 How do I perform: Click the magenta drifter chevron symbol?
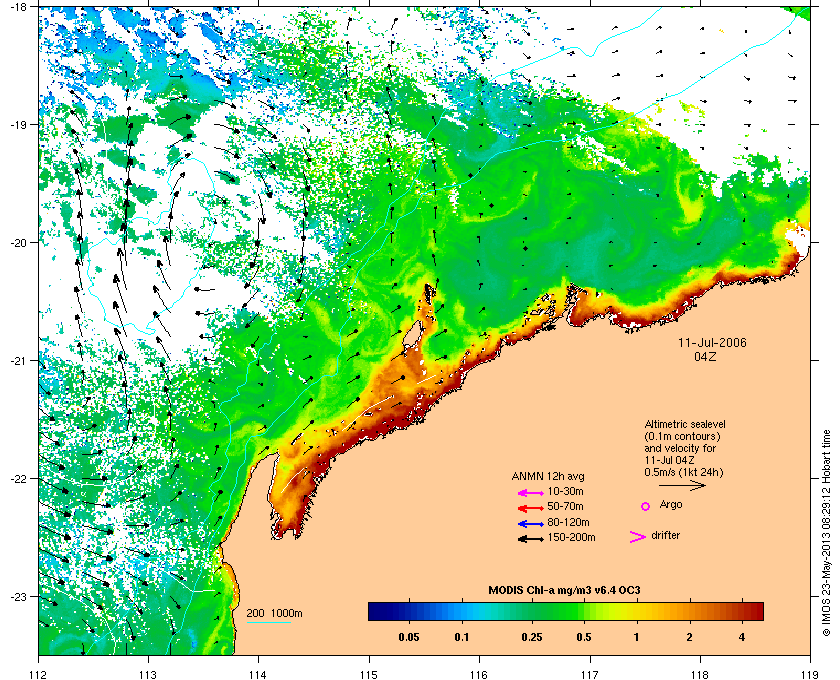638,537
